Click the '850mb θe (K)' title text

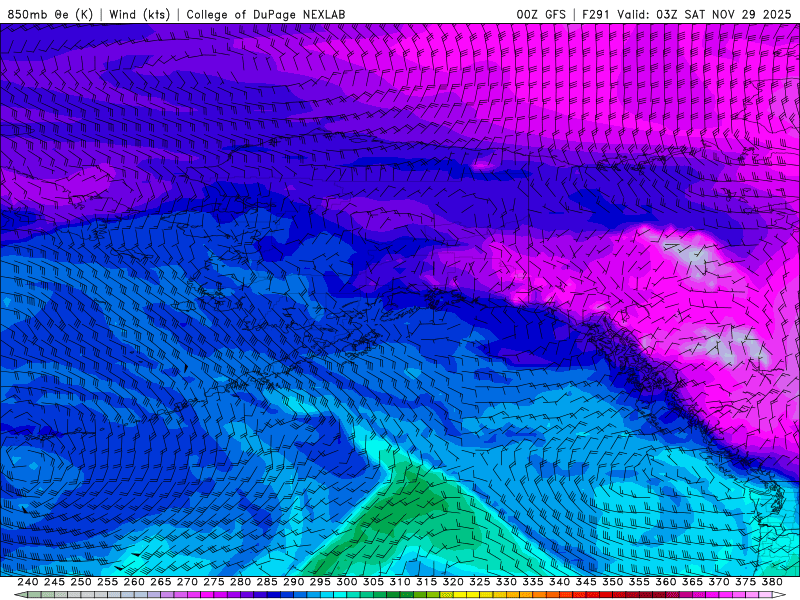click(x=50, y=14)
